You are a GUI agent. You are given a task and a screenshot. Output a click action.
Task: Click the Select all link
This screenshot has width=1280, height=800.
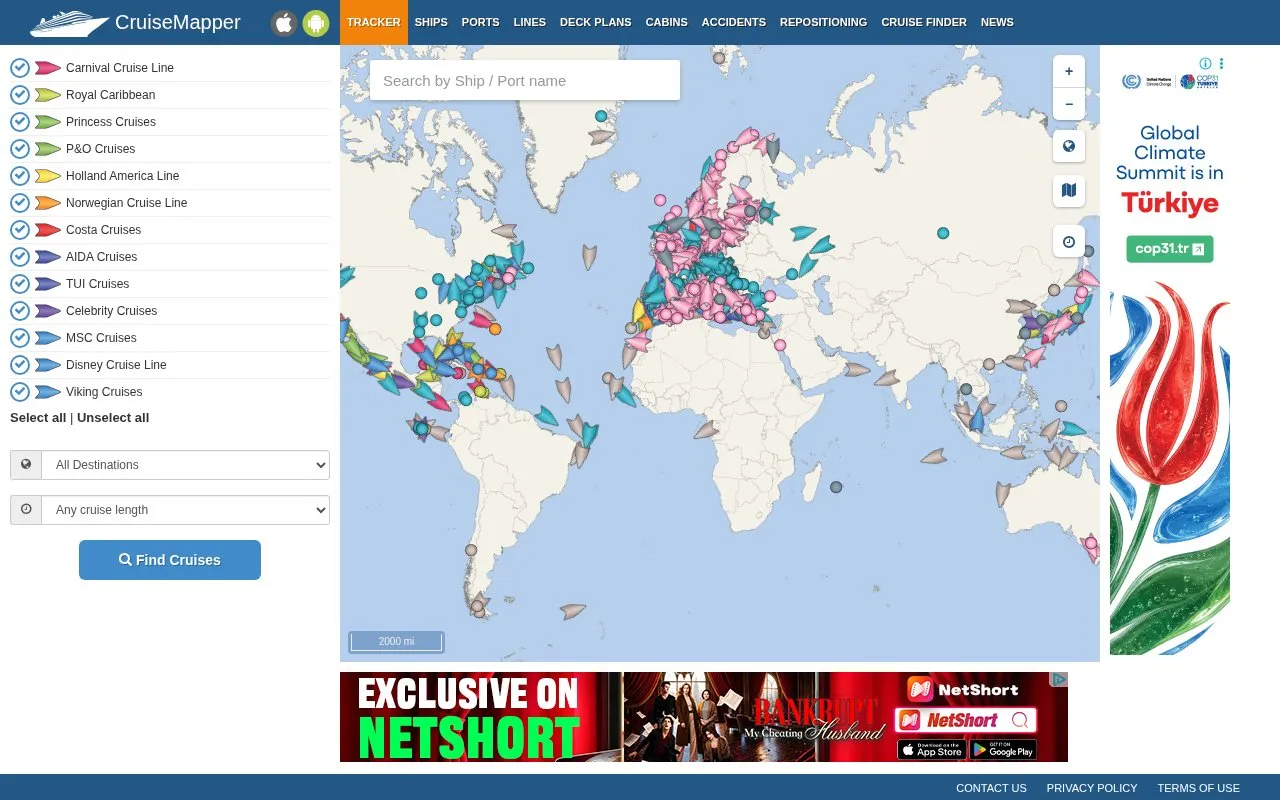click(x=38, y=418)
